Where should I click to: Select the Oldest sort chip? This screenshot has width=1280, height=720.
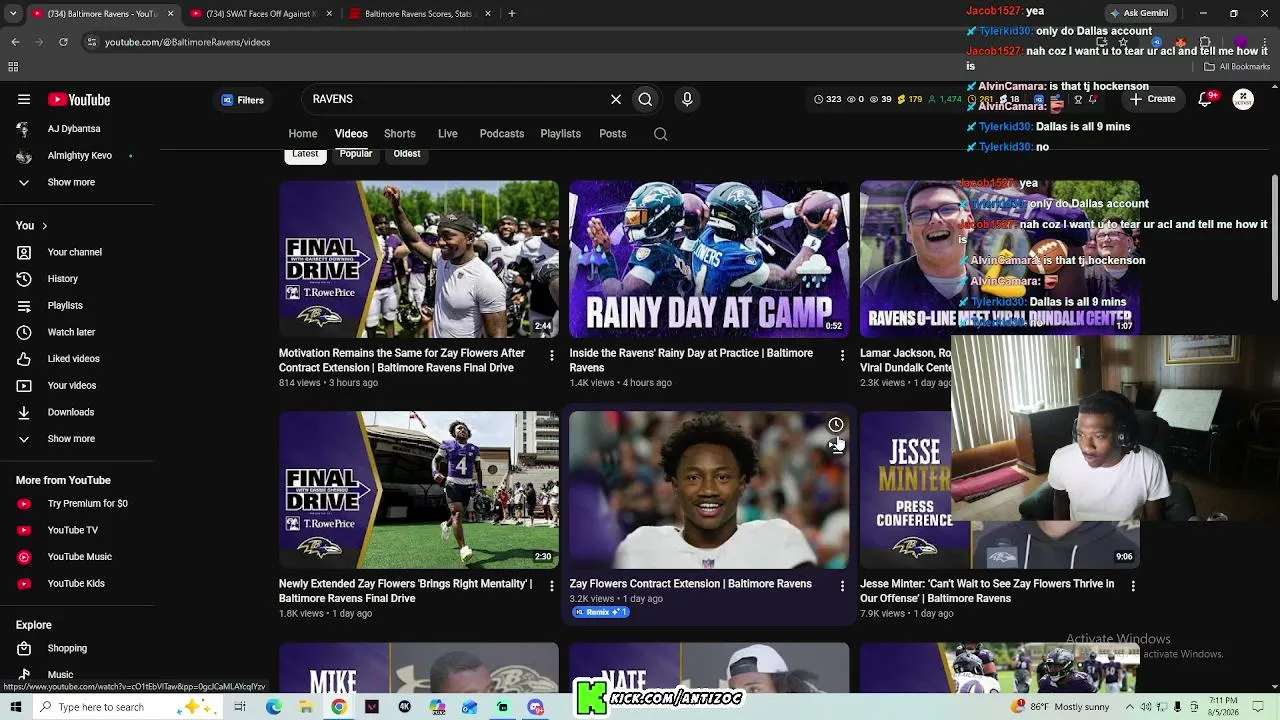tap(407, 154)
